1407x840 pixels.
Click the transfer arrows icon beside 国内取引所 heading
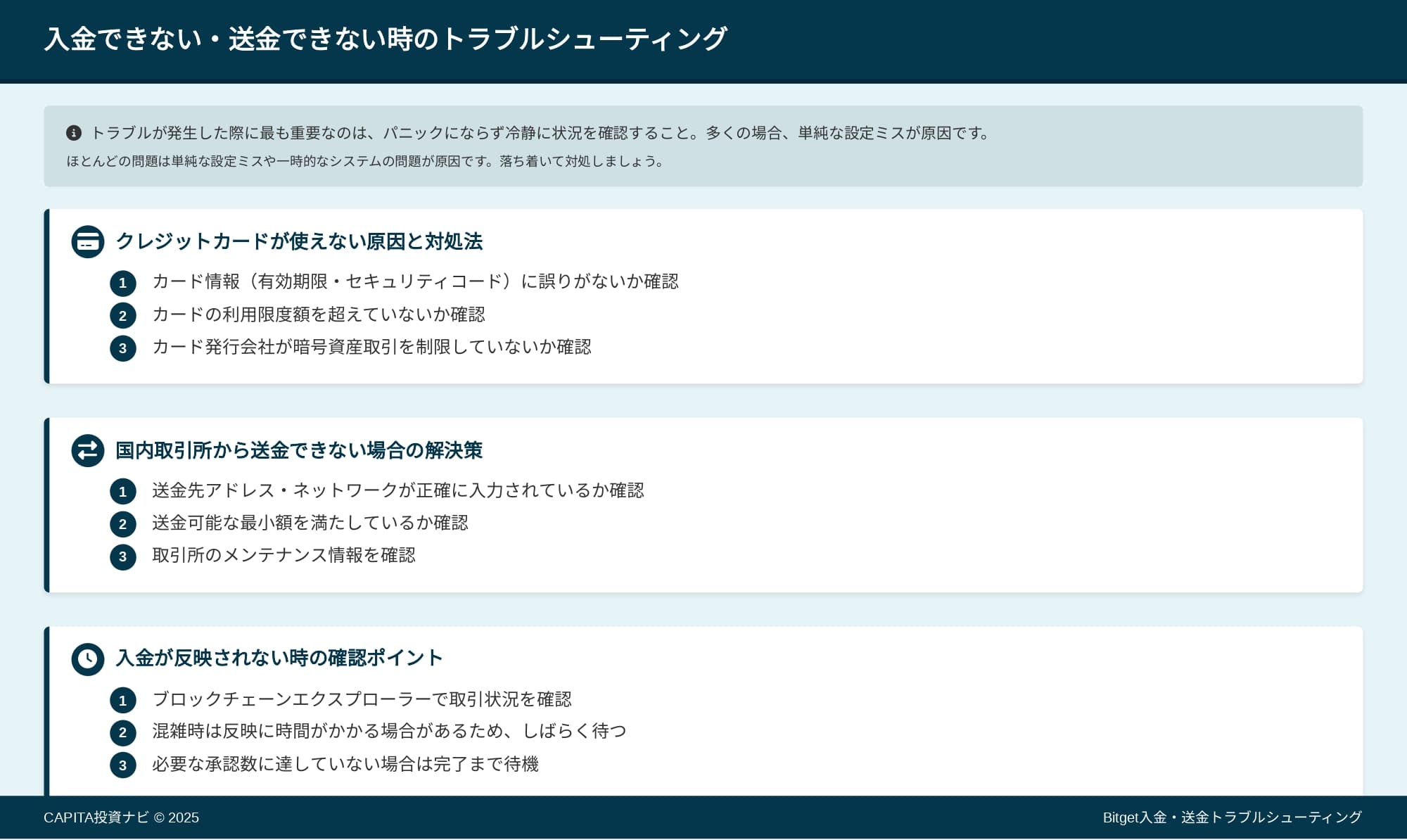(x=88, y=450)
